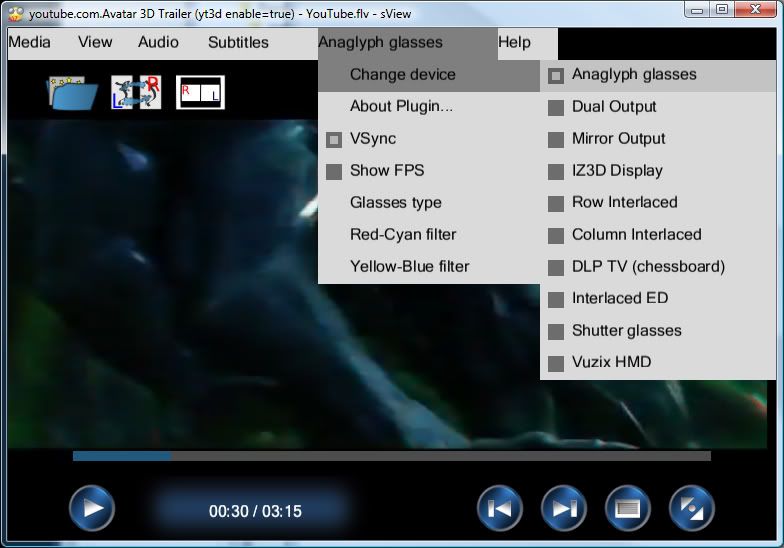
Task: Collapse the Anaglyph glasses menu in the menu bar
Action: tap(408, 44)
